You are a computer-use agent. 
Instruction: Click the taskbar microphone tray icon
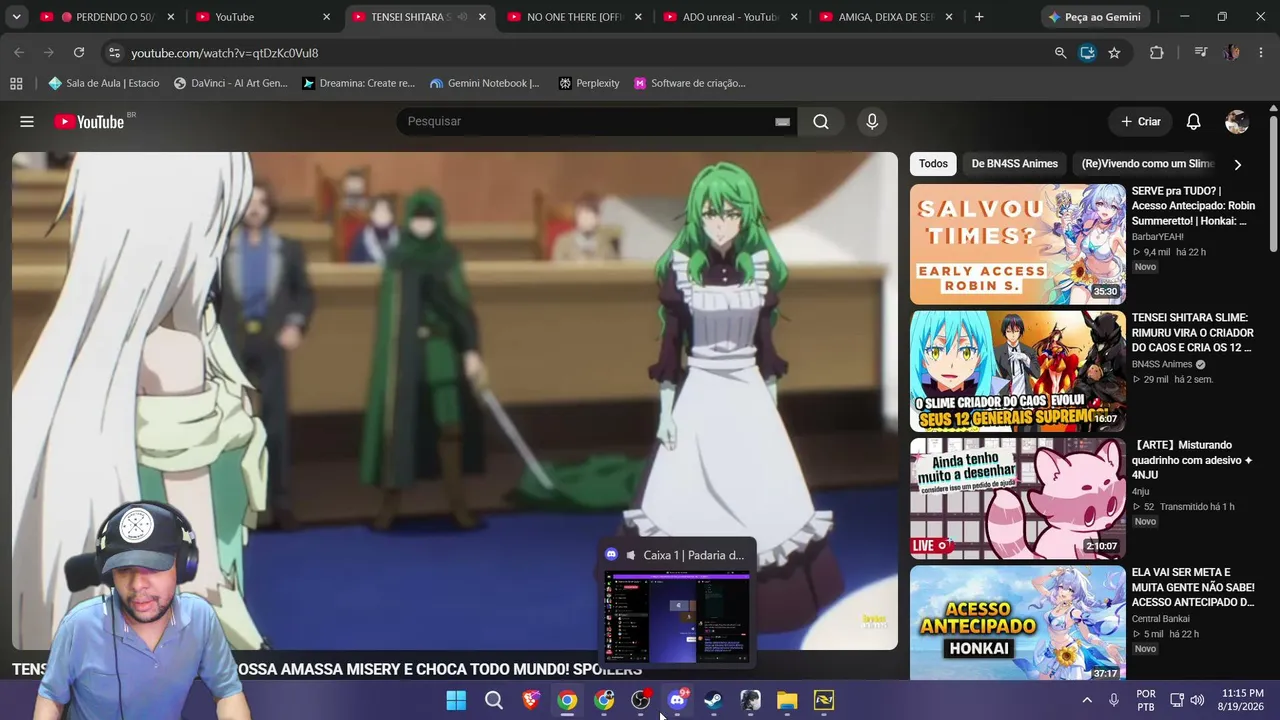[1114, 700]
